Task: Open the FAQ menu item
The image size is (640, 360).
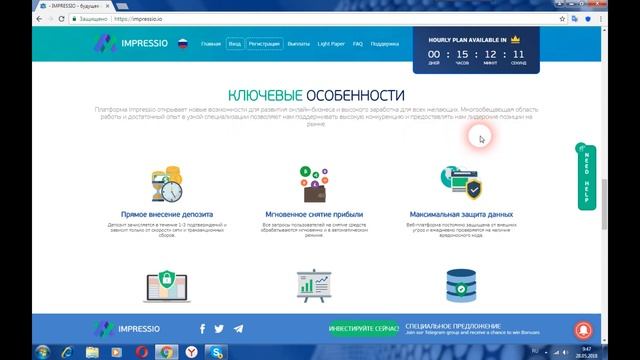Action: pos(358,44)
